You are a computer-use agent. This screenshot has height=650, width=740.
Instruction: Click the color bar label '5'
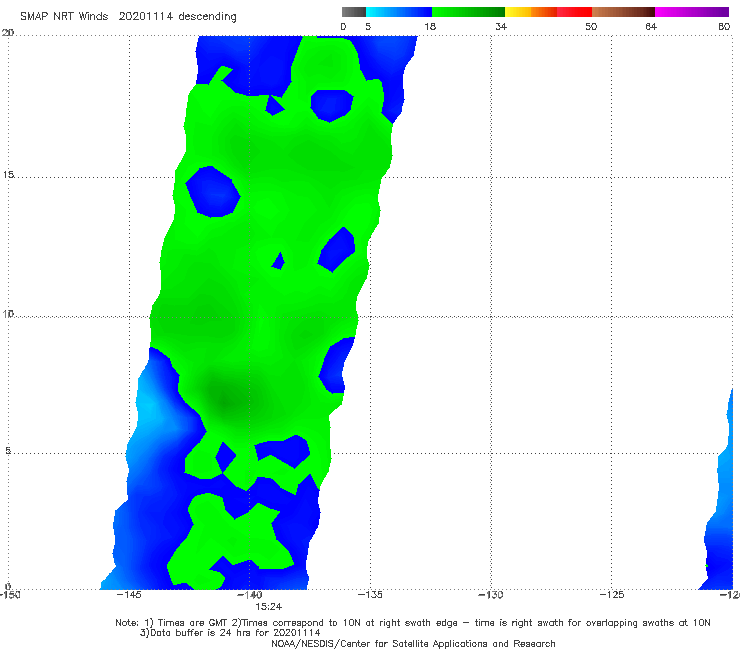tap(368, 26)
